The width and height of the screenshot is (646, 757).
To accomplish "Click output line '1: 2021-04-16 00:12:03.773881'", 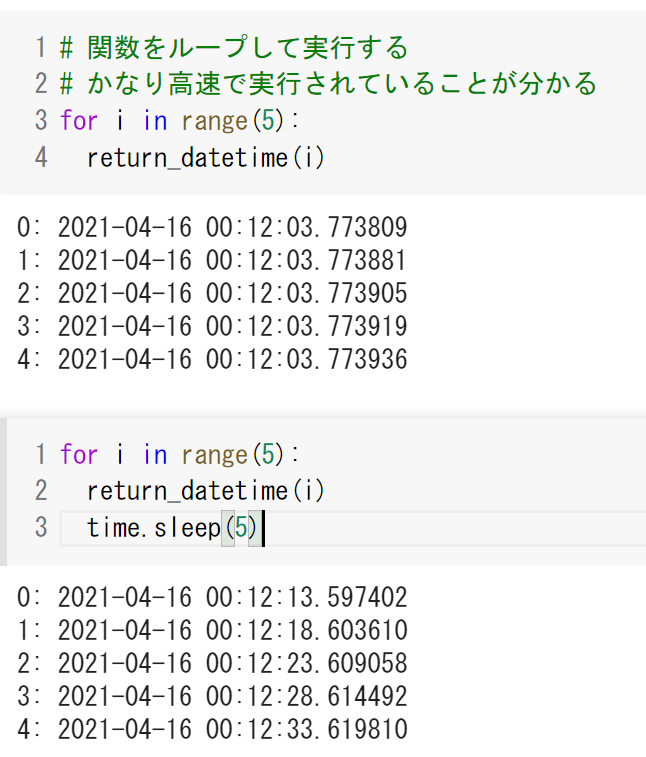I will click(212, 260).
